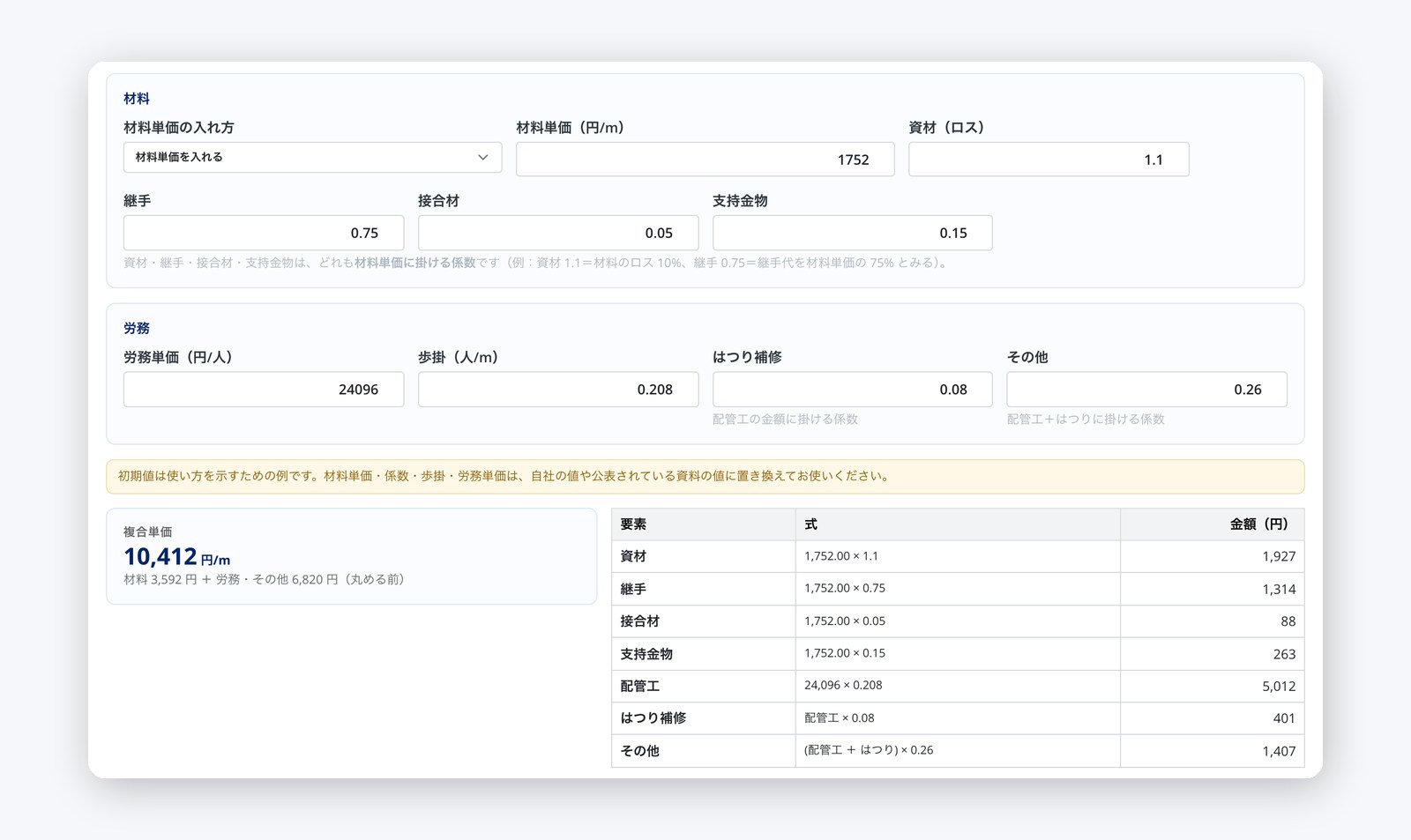The height and width of the screenshot is (840, 1411).
Task: Click the 複合単価 value 10,412 円/m
Action: pyautogui.click(x=176, y=557)
